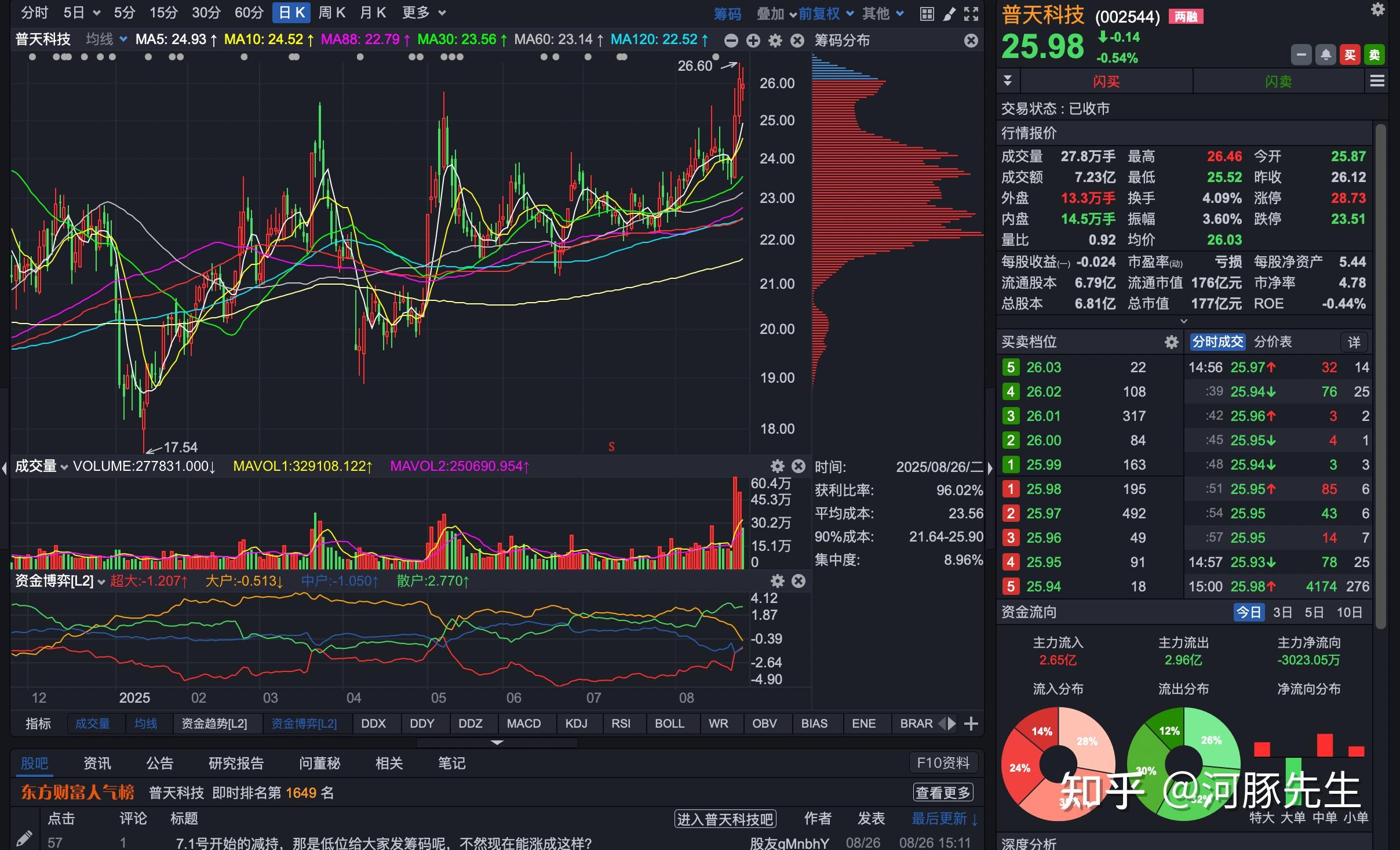Image resolution: width=1400 pixels, height=850 pixels.
Task: Open 查看更多 to see more forum posts
Action: pos(943,791)
